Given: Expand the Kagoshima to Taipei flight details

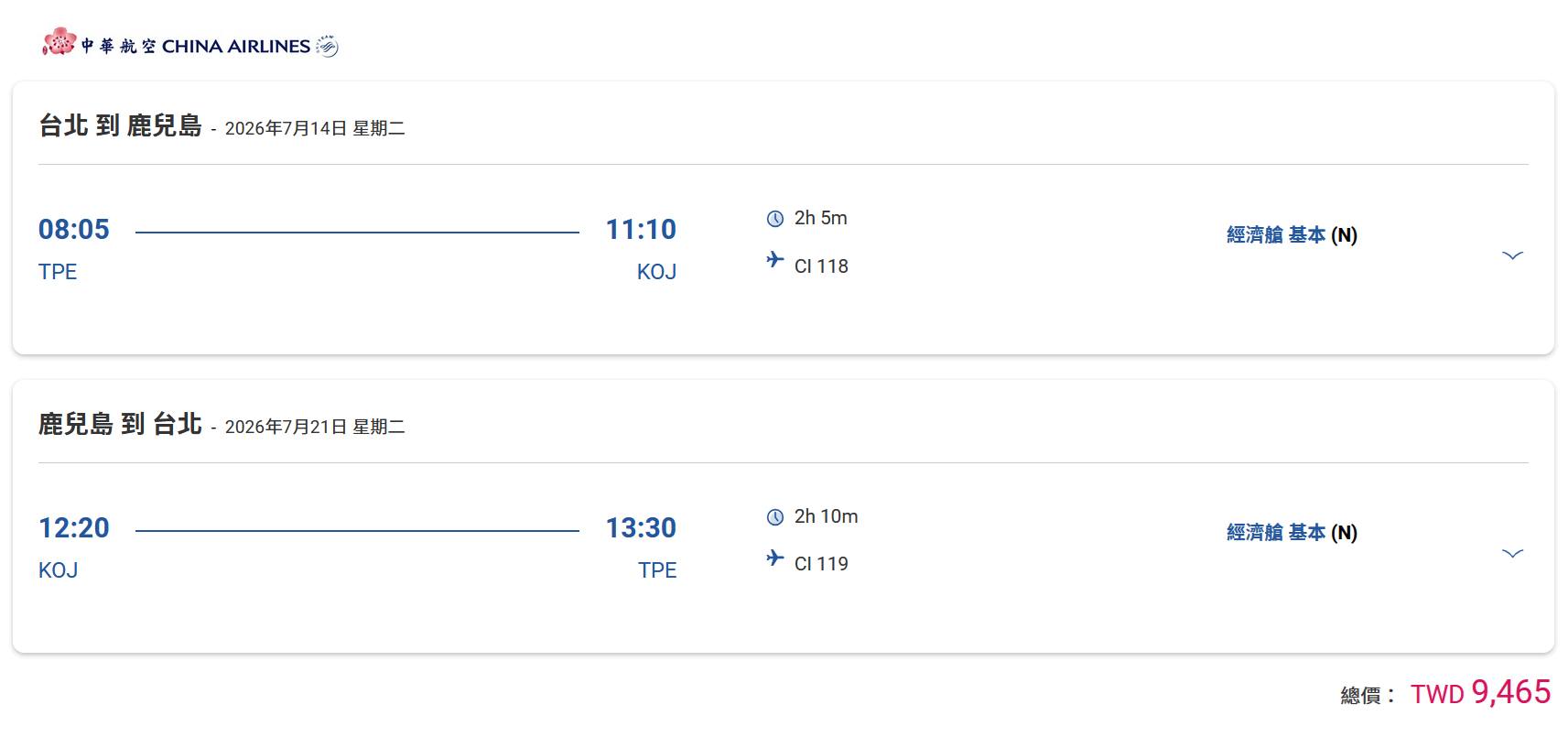Looking at the screenshot, I should point(1512,554).
